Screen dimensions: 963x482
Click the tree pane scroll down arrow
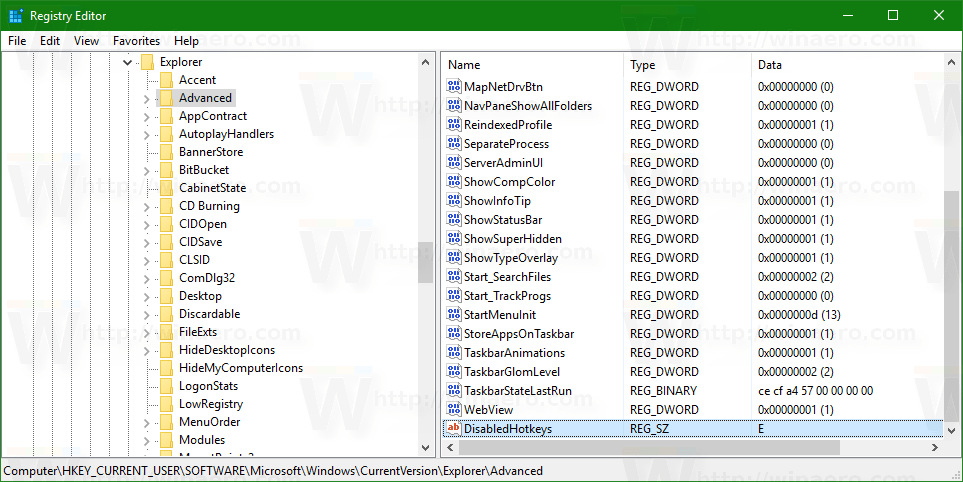point(425,448)
